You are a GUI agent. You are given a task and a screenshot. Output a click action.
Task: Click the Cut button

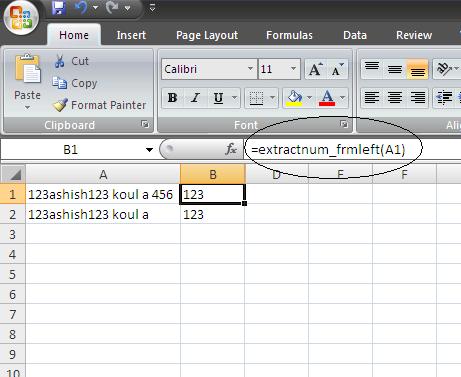coord(71,61)
